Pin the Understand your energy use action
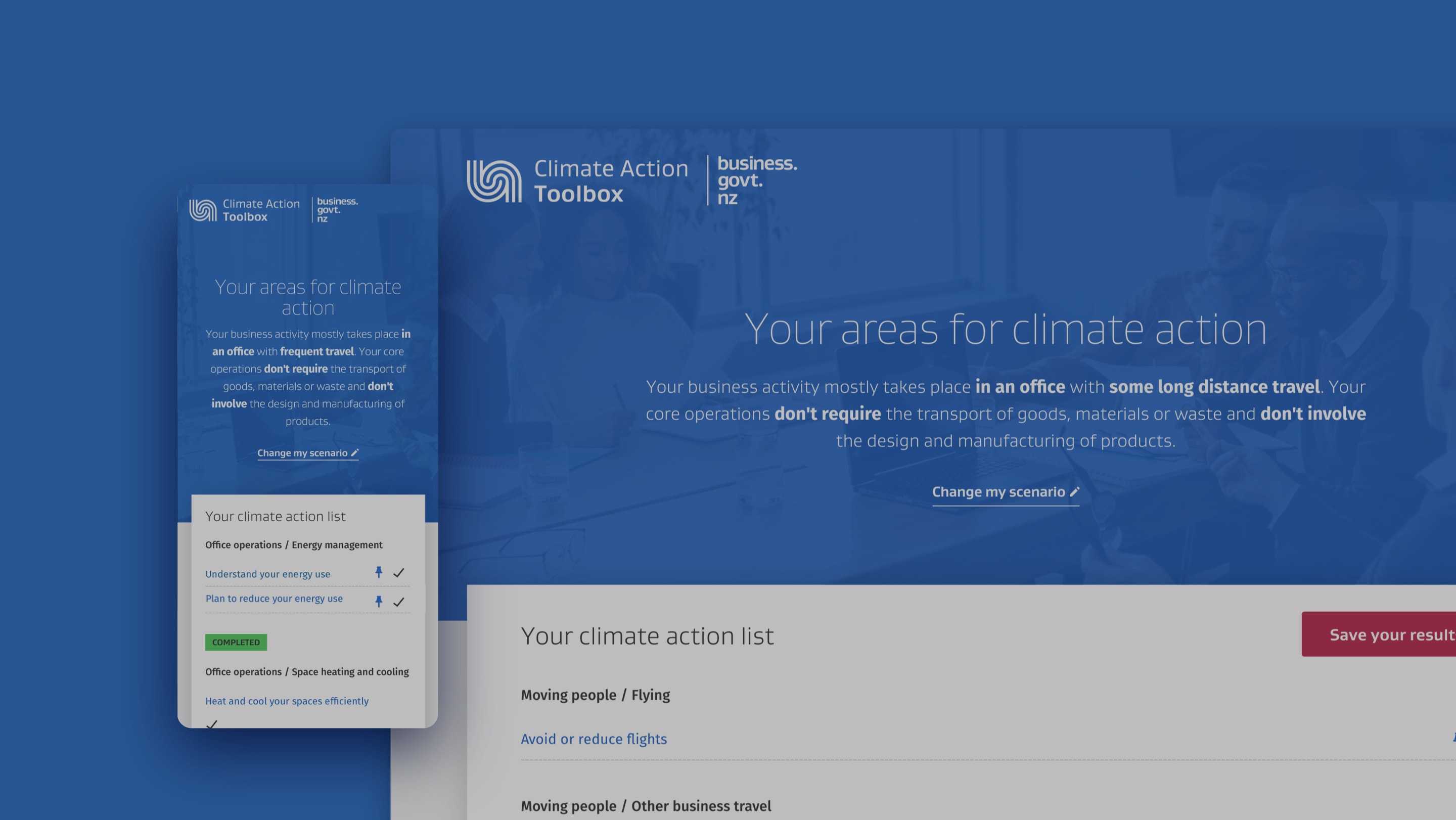The width and height of the screenshot is (1456, 820). (x=379, y=572)
